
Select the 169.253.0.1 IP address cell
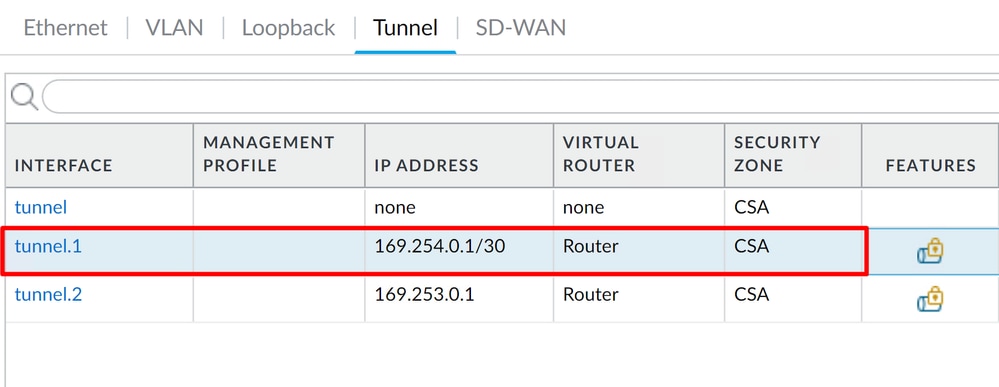(424, 295)
